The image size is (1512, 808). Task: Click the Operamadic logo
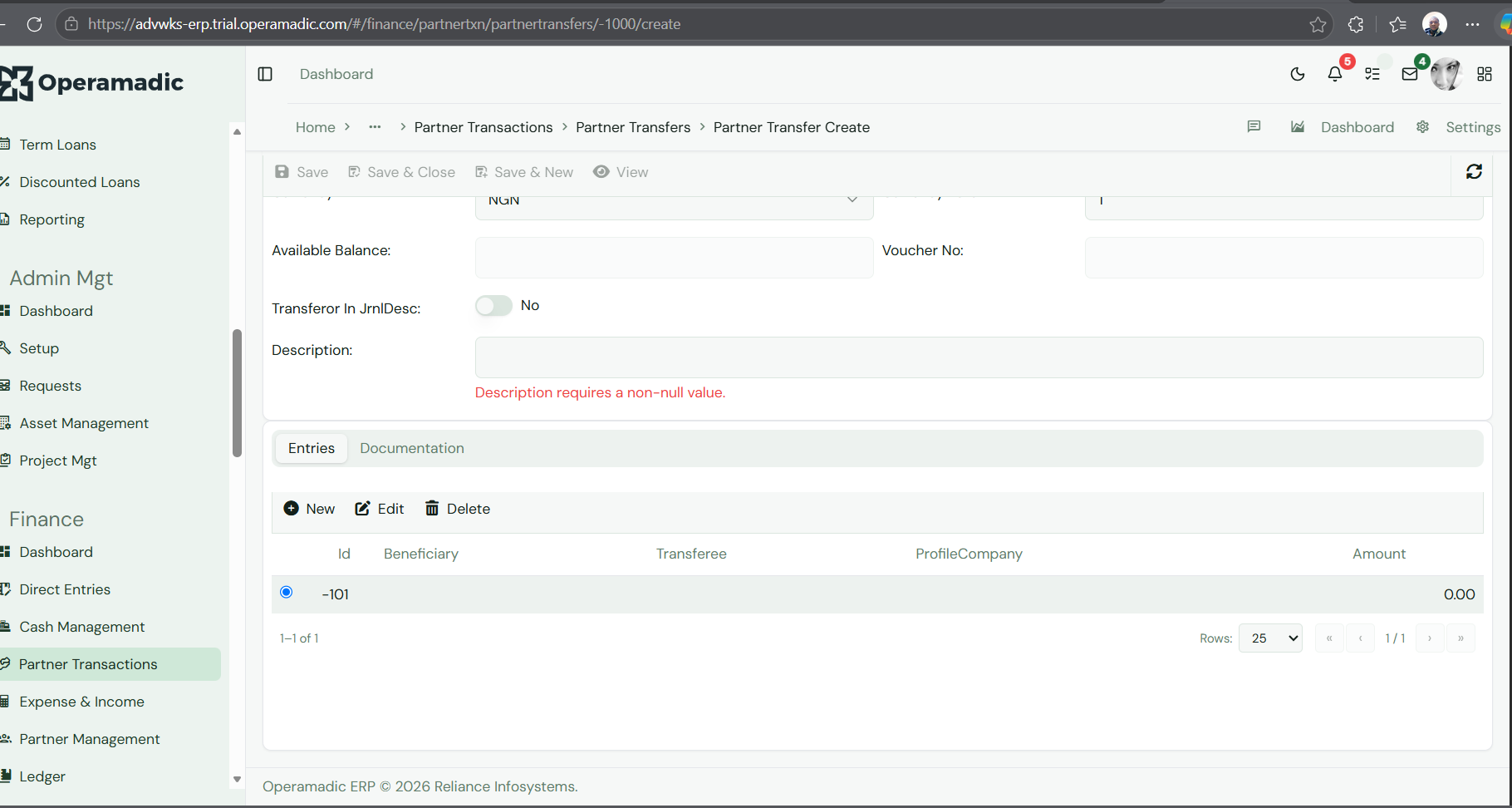pyautogui.click(x=92, y=82)
